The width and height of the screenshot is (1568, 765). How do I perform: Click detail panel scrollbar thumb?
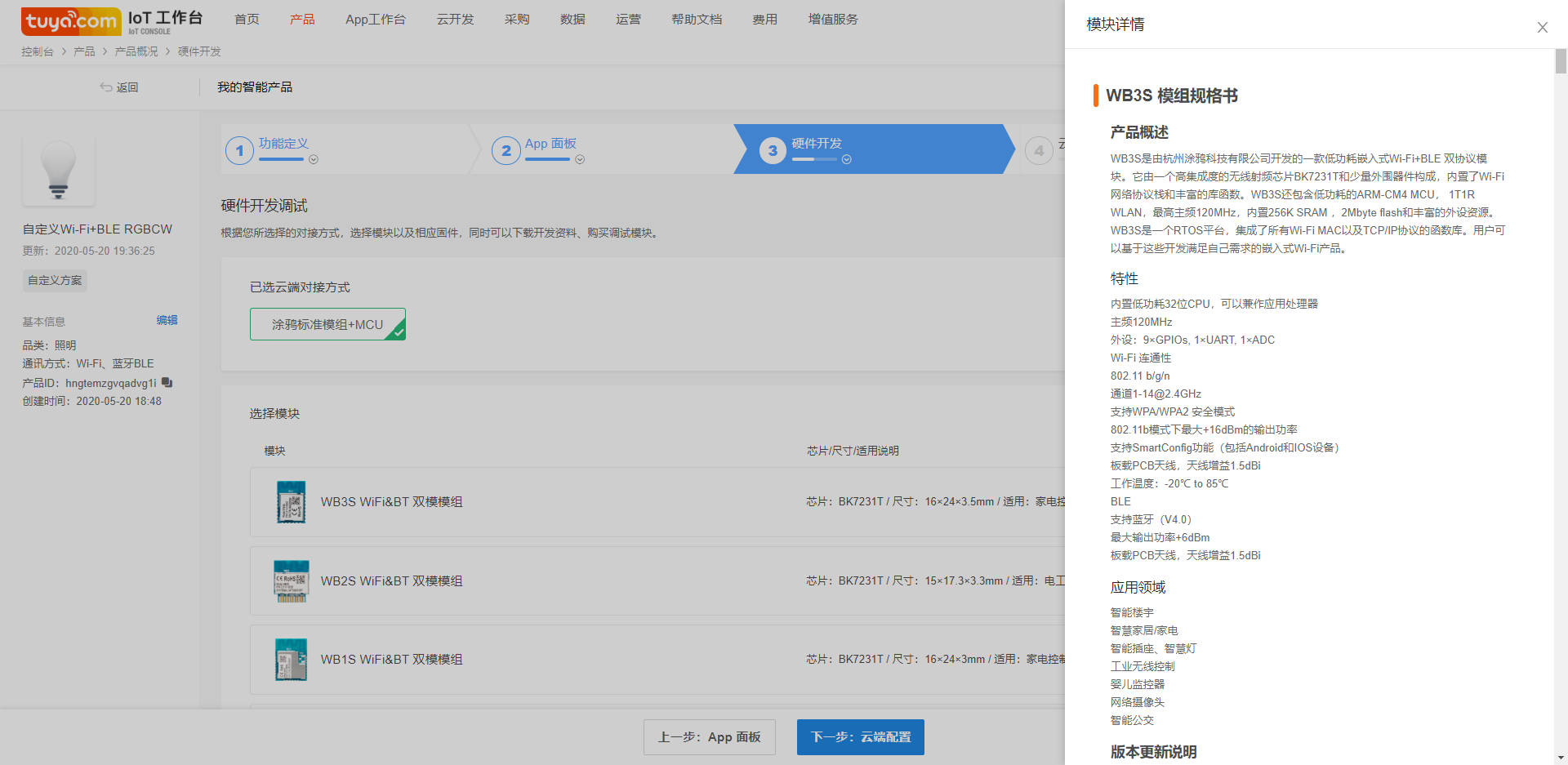pos(1561,61)
